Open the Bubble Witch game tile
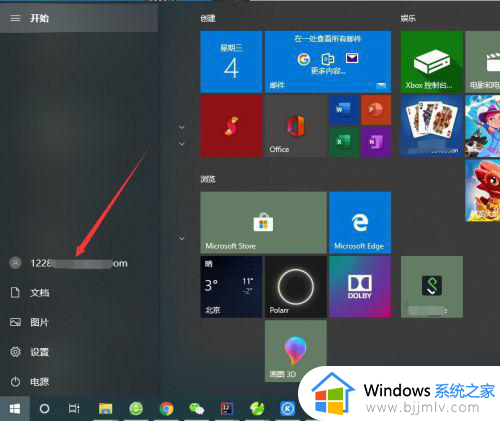Screen dimensions: 500x421 tap(483, 126)
